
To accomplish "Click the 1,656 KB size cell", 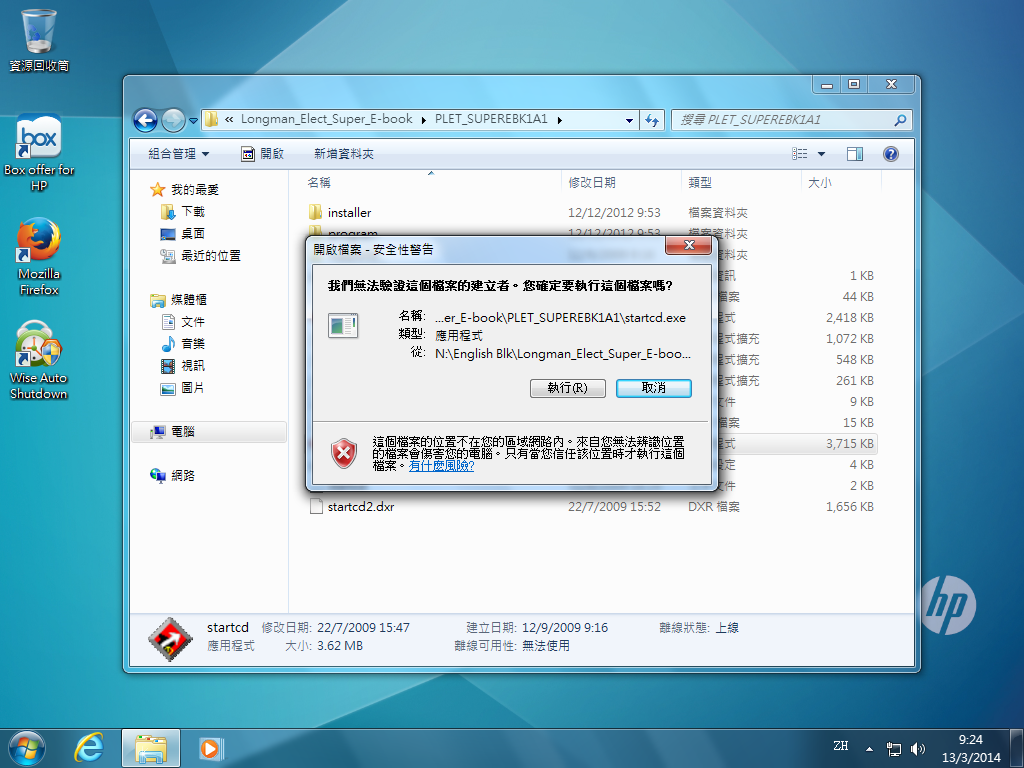I will click(x=849, y=507).
